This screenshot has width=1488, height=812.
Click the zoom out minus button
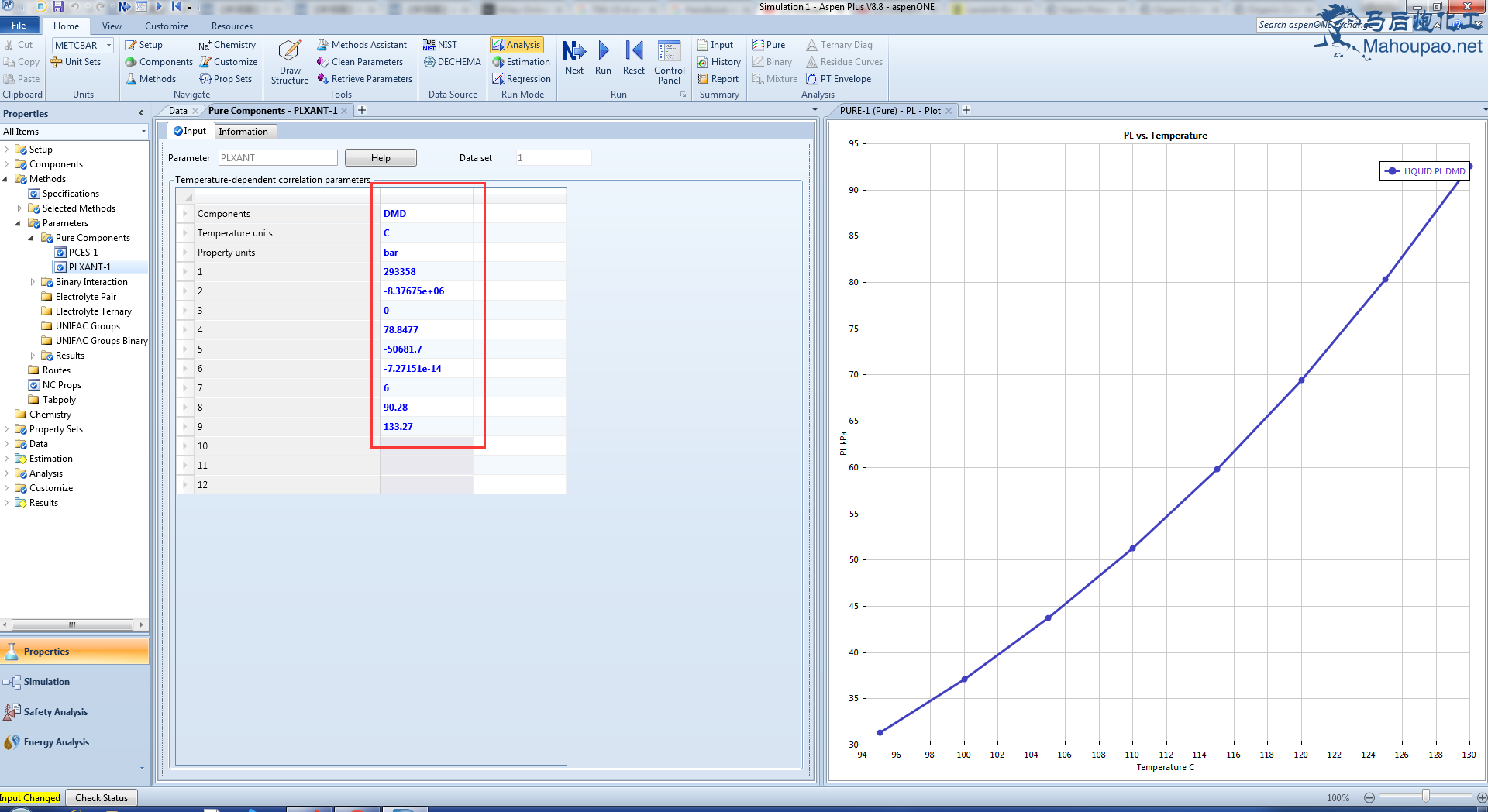(x=1369, y=797)
